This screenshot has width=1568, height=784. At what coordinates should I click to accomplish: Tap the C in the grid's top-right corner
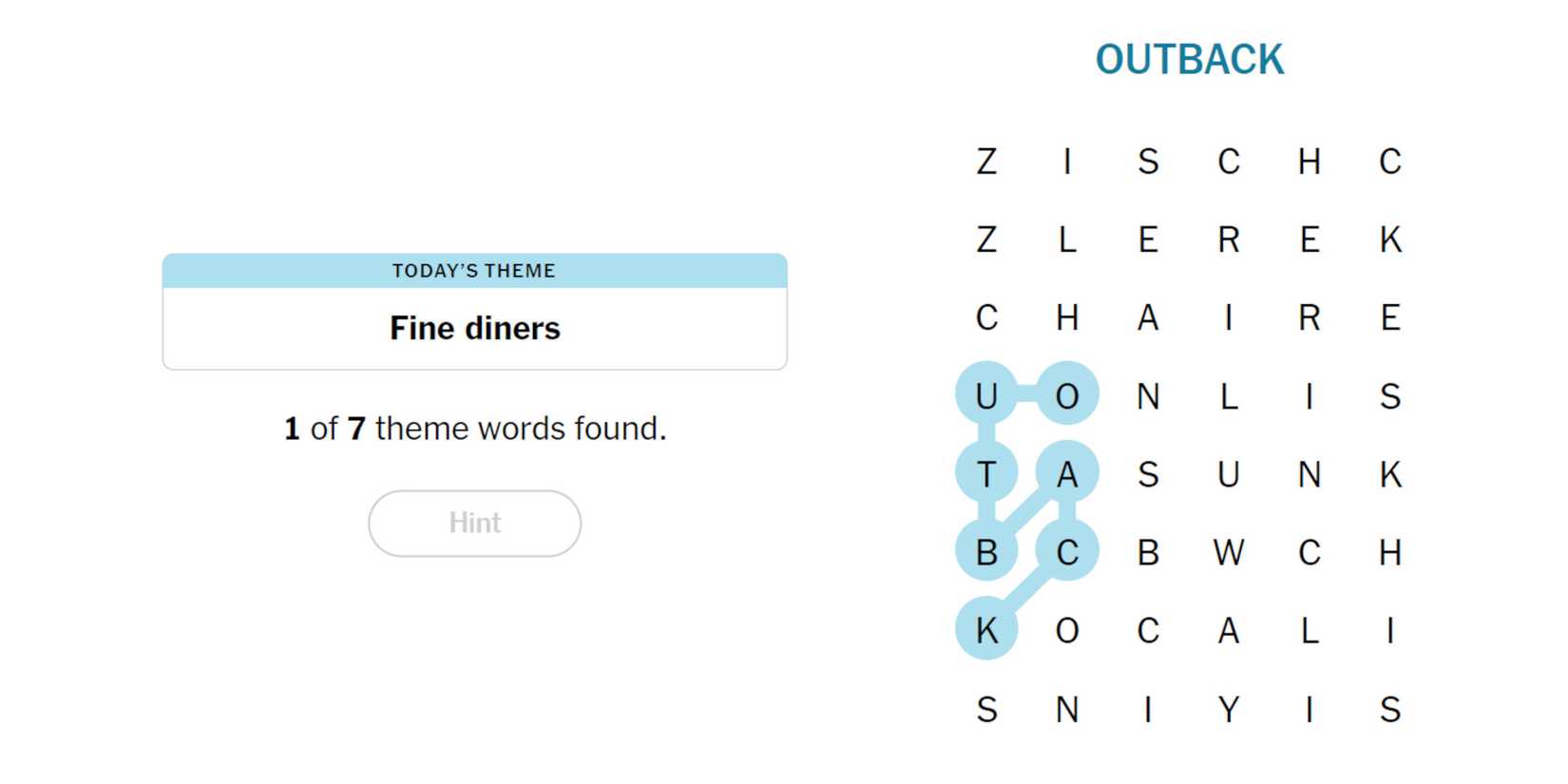coord(1389,161)
